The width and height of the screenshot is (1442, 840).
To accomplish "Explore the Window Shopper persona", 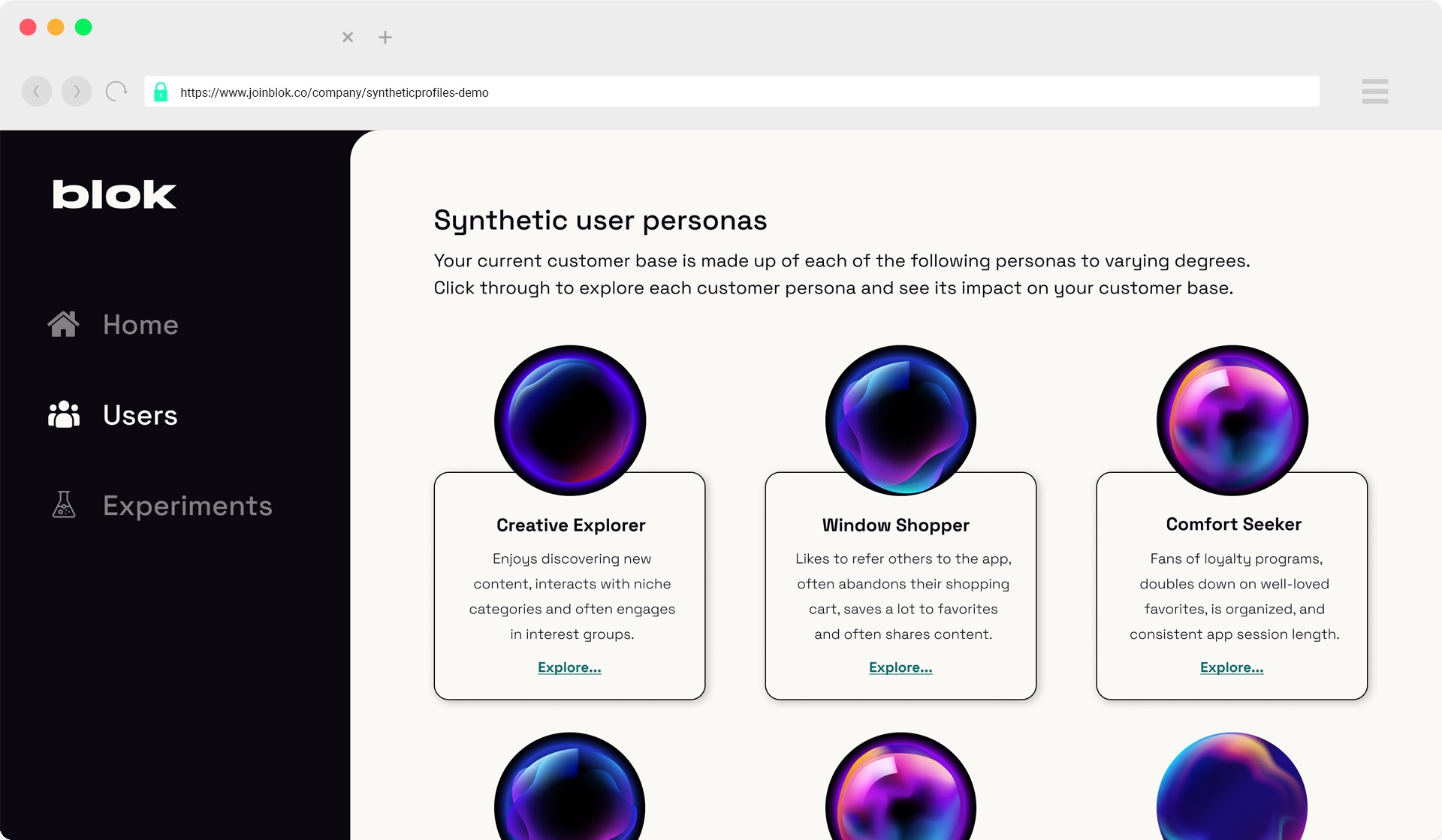I will 900,667.
